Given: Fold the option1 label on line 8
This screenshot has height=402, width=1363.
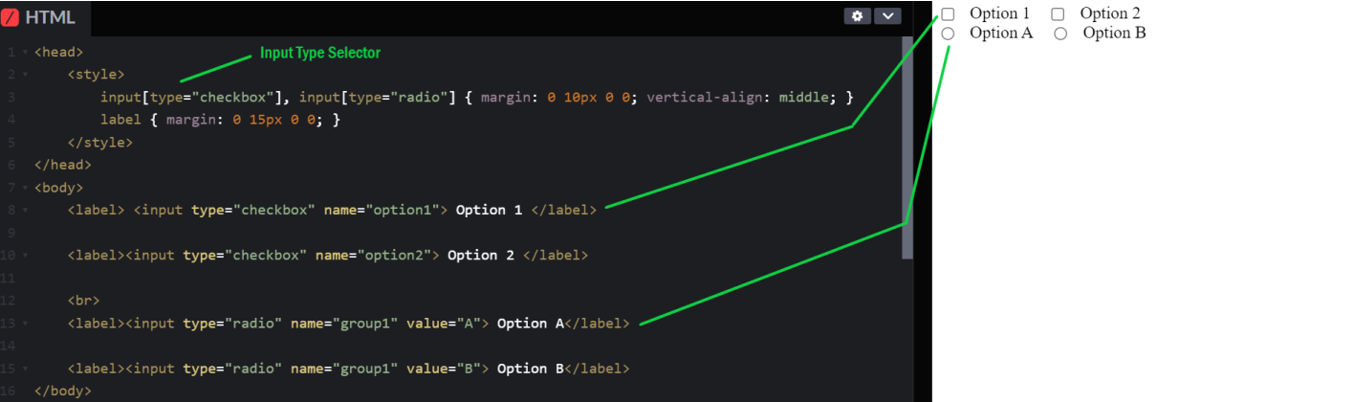Looking at the screenshot, I should [x=24, y=210].
